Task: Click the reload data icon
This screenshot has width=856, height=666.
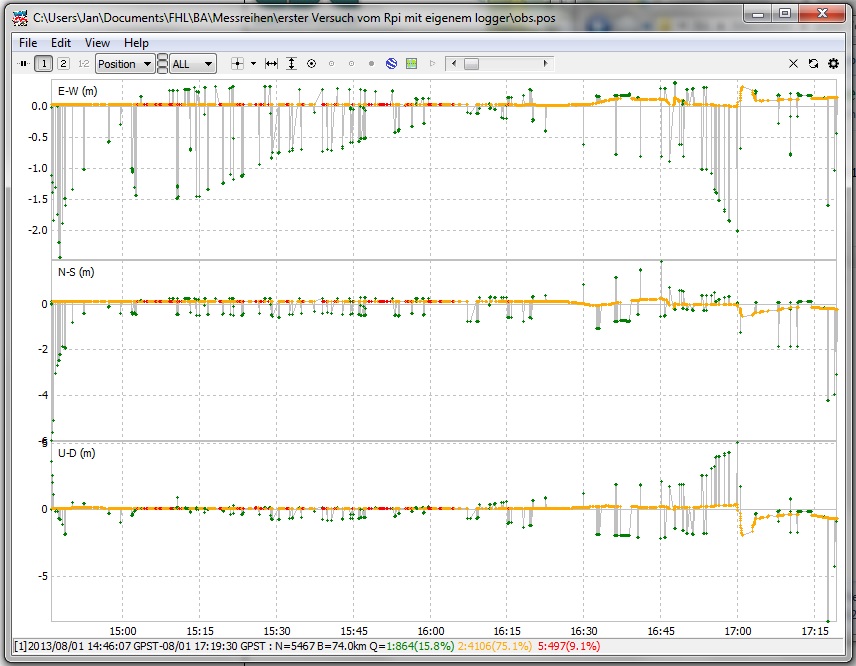Action: click(814, 64)
